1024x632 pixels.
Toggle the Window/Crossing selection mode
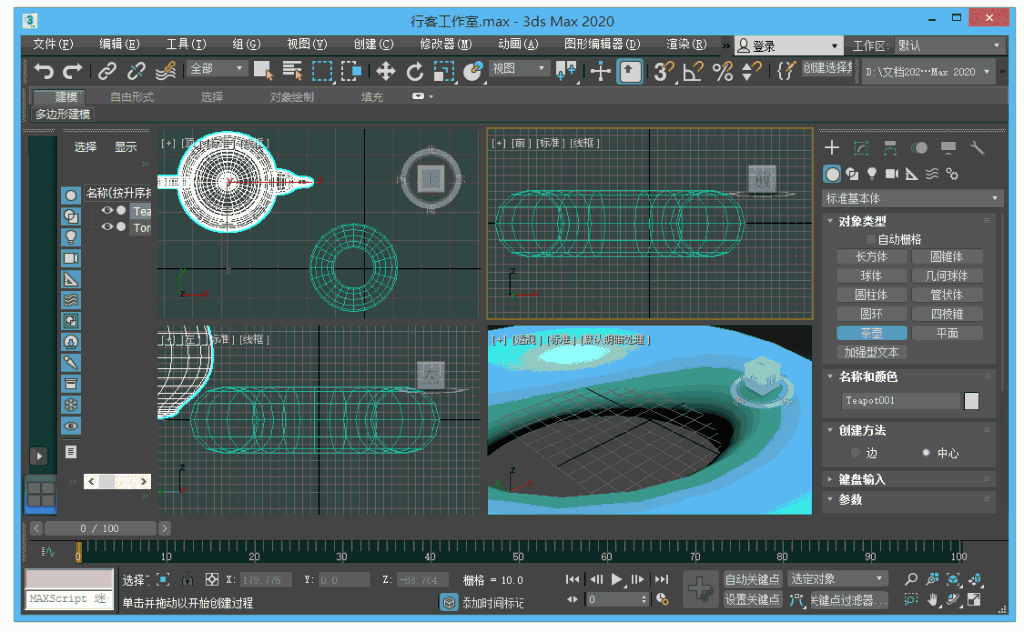[351, 71]
